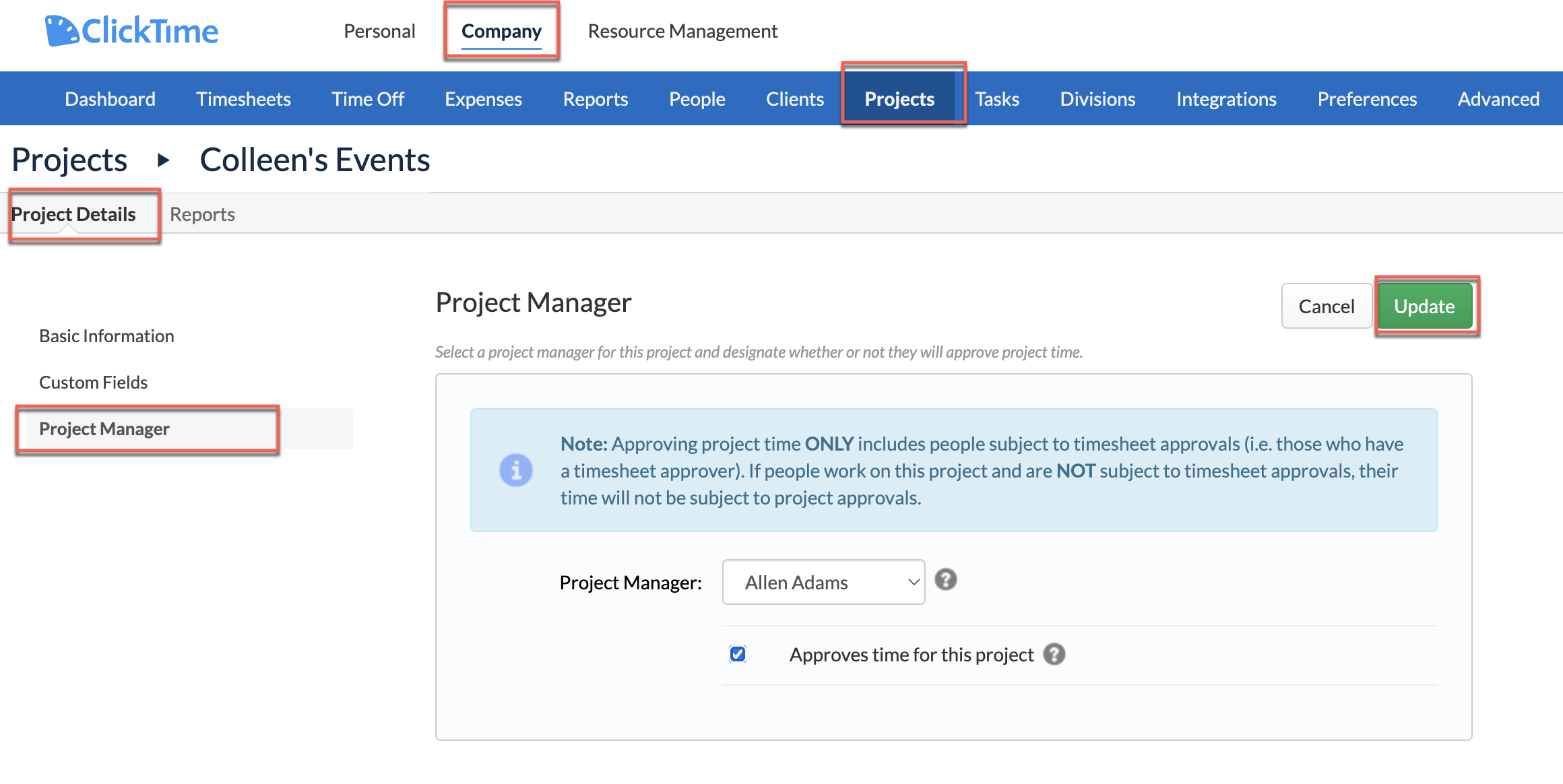Screen dimensions: 1563x784
Task: Open Basic Information settings
Action: (106, 335)
